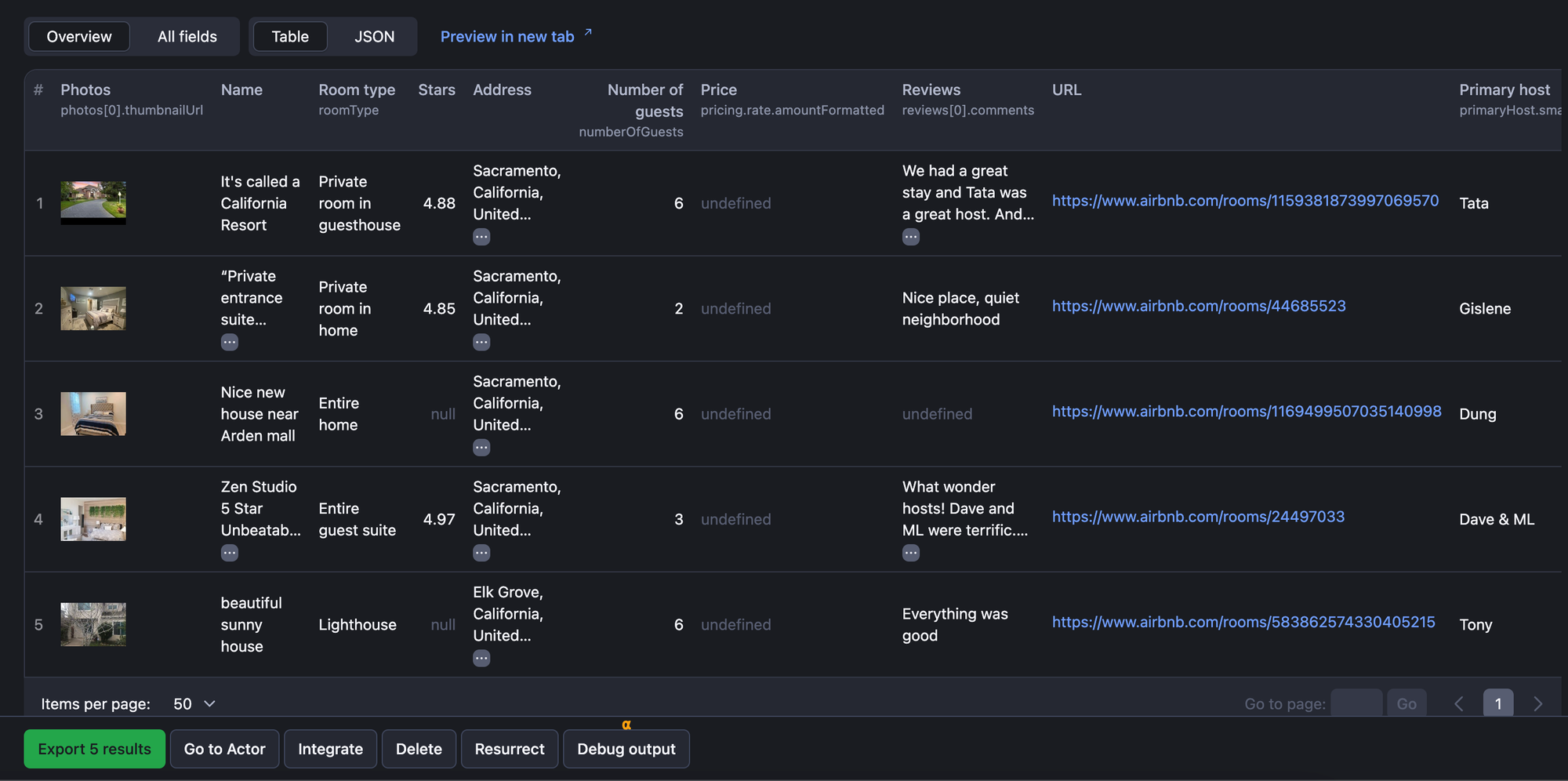Click the Address column header
1568x781 pixels.
click(502, 90)
